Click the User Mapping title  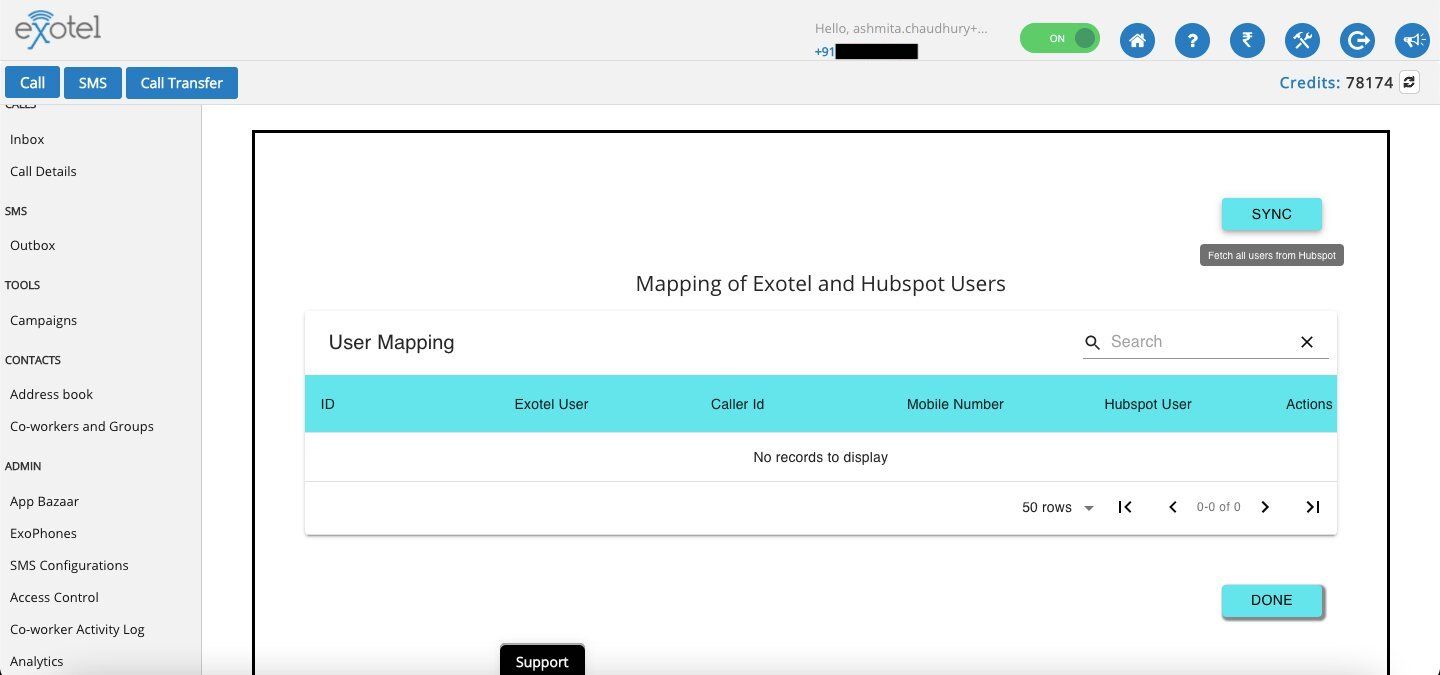click(x=391, y=342)
